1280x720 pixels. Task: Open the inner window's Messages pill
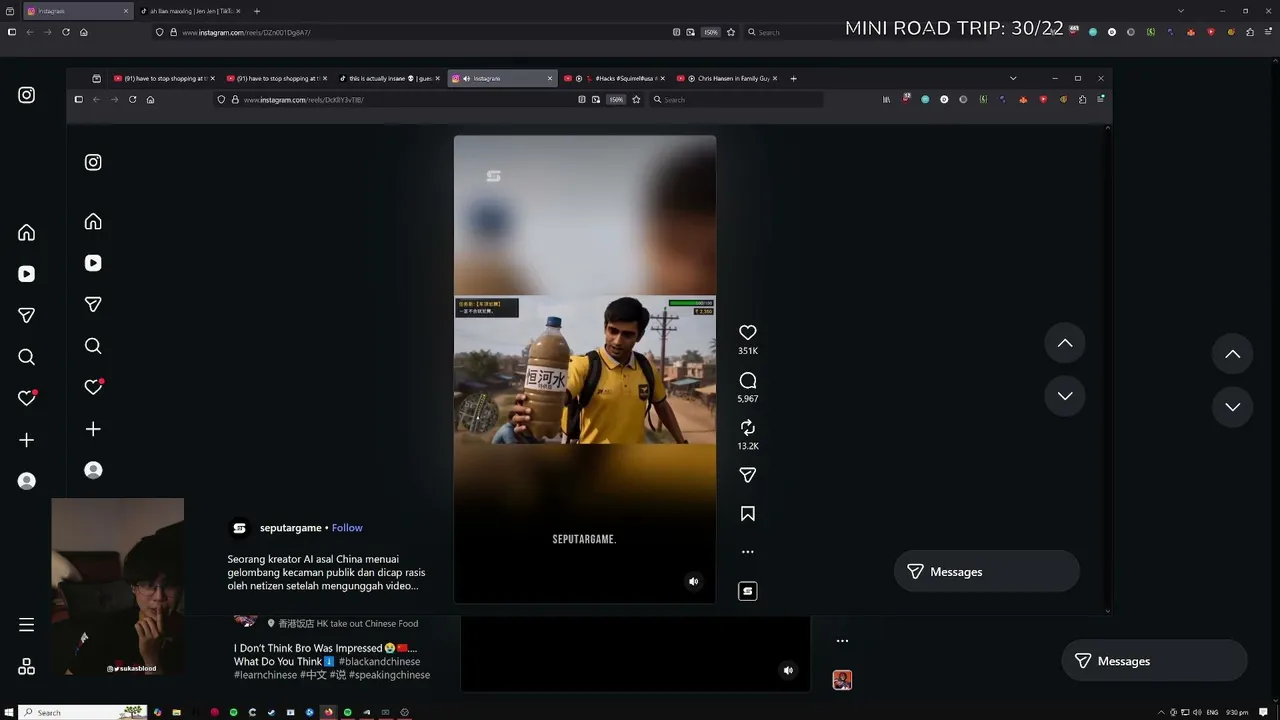point(987,572)
